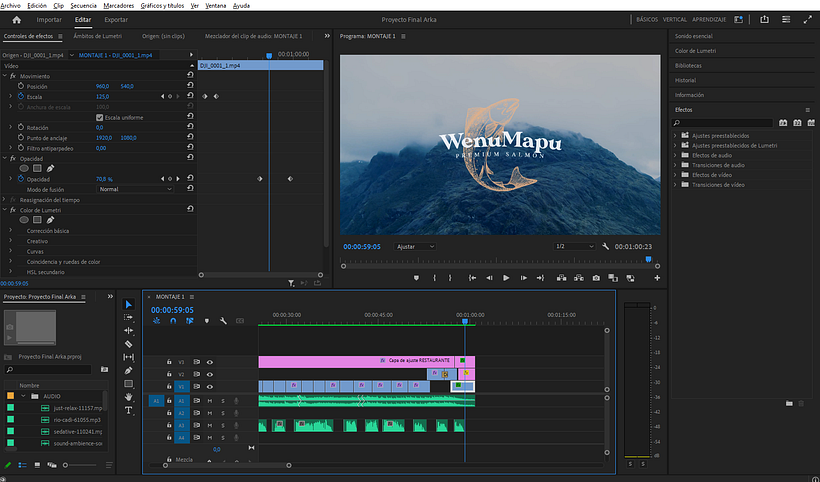820x482 pixels.
Task: Open the Ámbitos de Lumetri tab
Action: coord(98,36)
